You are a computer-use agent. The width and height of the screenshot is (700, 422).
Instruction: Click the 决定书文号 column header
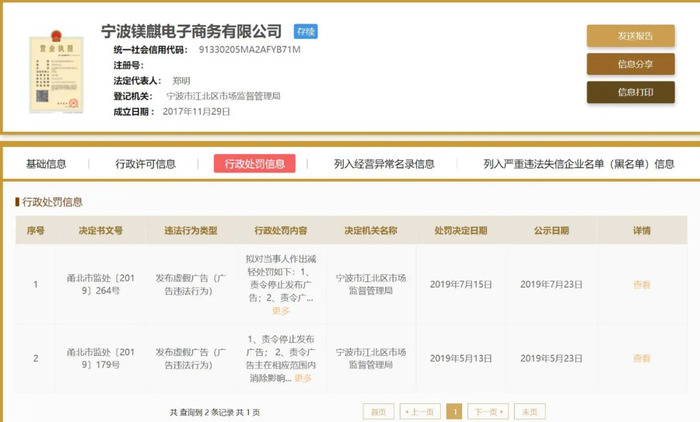100,230
